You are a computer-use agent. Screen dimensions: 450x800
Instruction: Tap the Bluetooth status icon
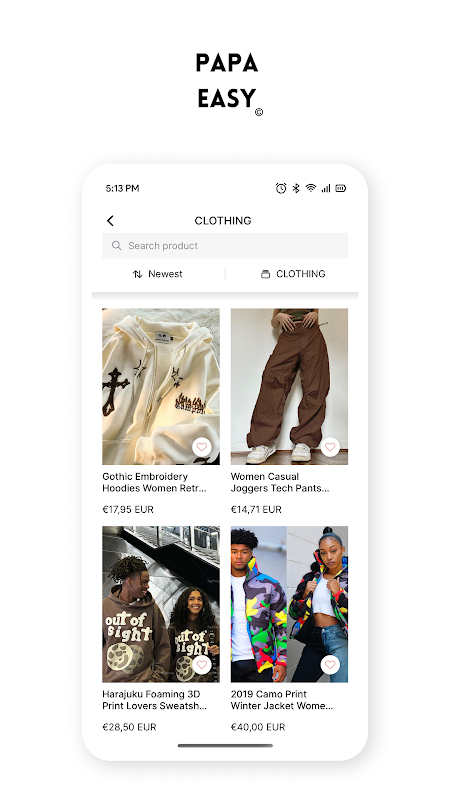pyautogui.click(x=296, y=188)
